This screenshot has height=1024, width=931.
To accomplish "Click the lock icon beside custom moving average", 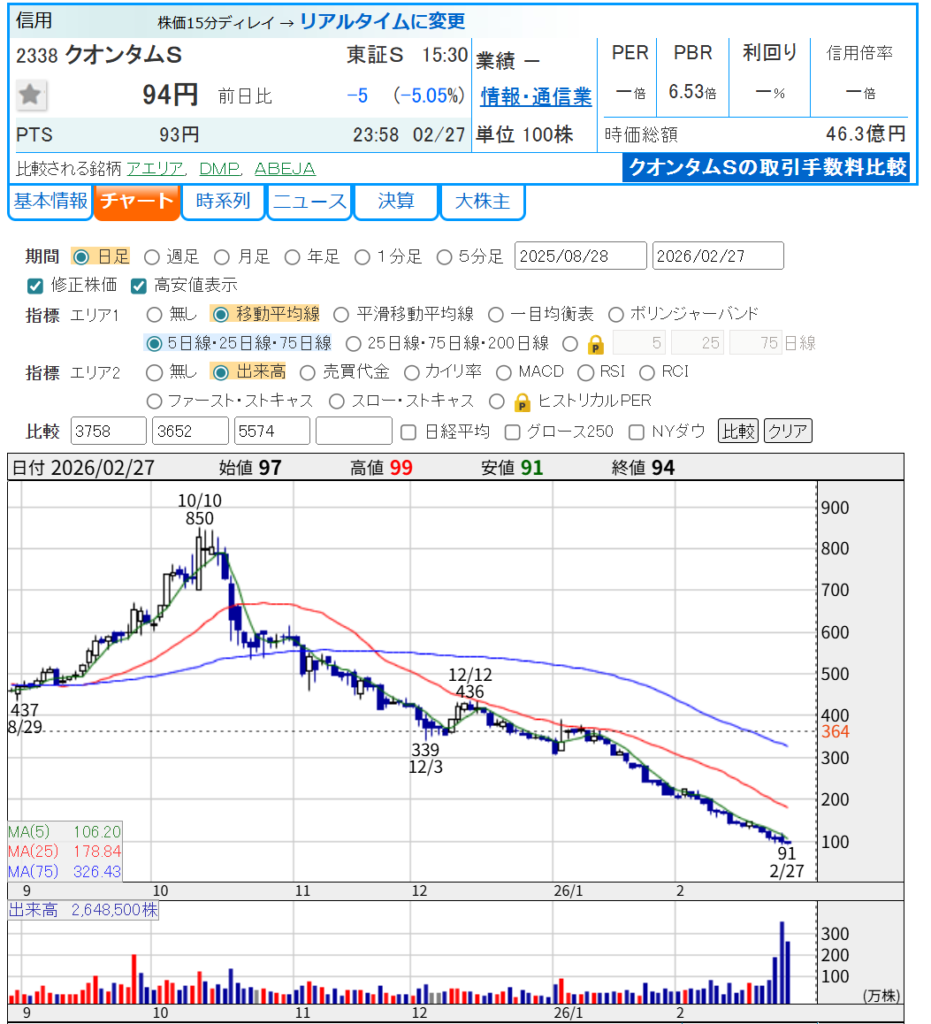I will (595, 344).
